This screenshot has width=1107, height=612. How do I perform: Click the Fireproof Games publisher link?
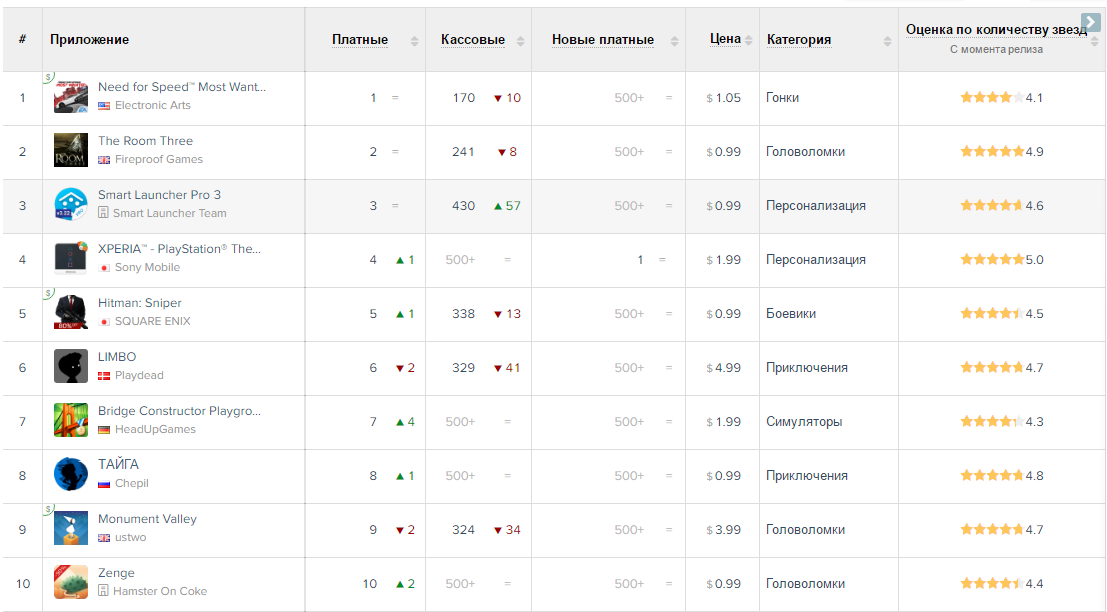[158, 159]
